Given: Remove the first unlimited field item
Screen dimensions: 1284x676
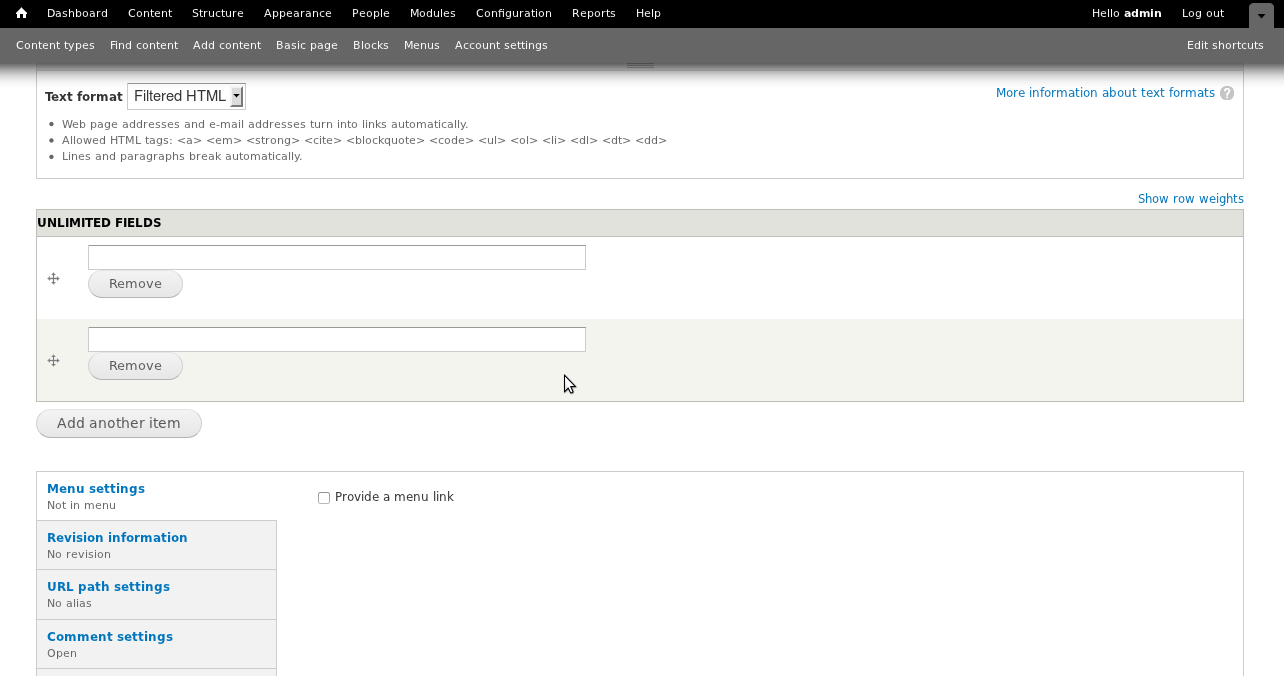Looking at the screenshot, I should pos(135,284).
